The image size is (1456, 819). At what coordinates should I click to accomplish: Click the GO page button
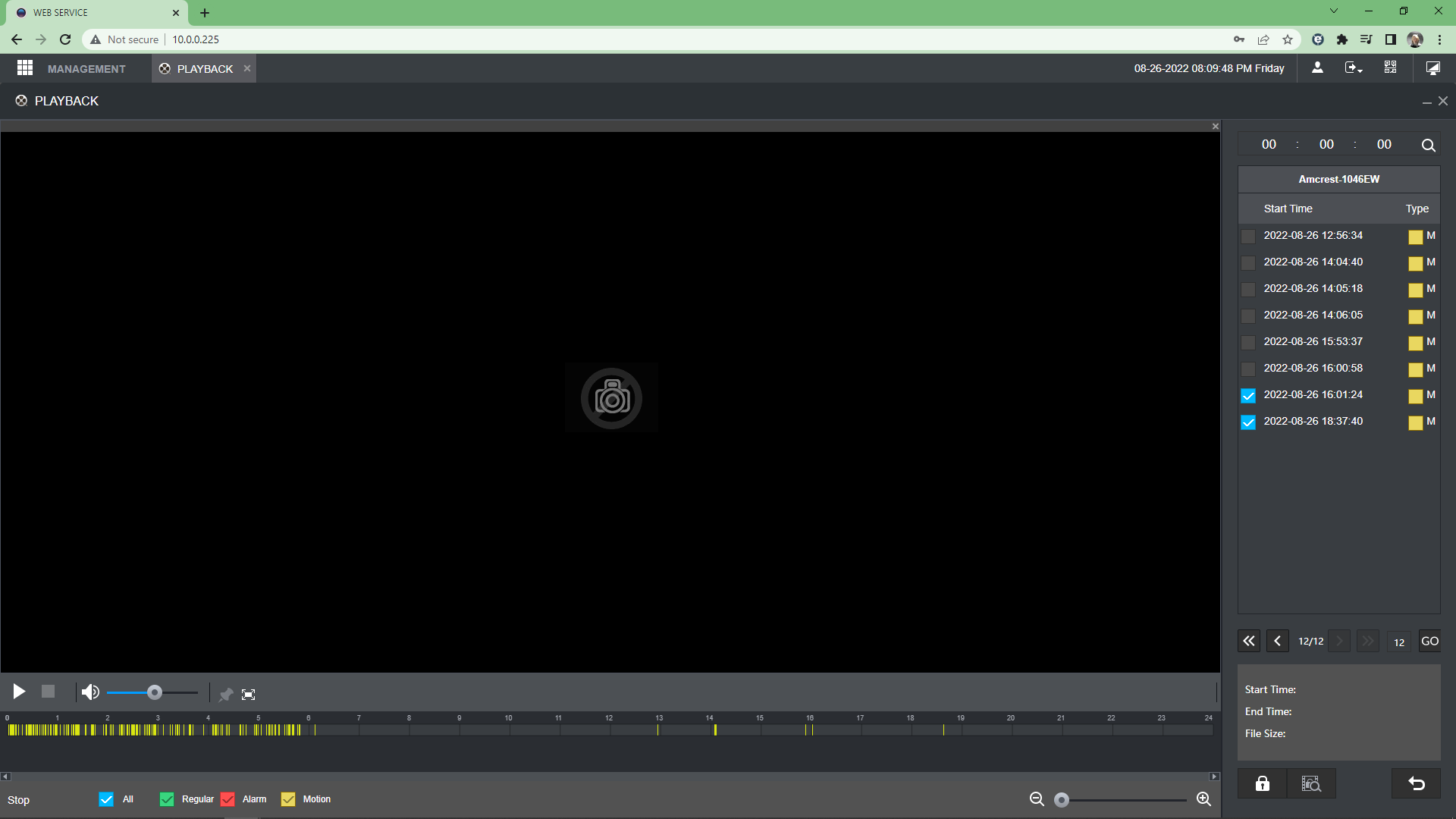click(x=1429, y=642)
